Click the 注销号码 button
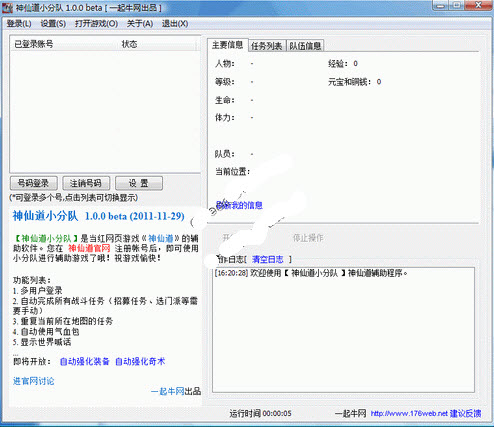The height and width of the screenshot is (427, 494). (86, 183)
